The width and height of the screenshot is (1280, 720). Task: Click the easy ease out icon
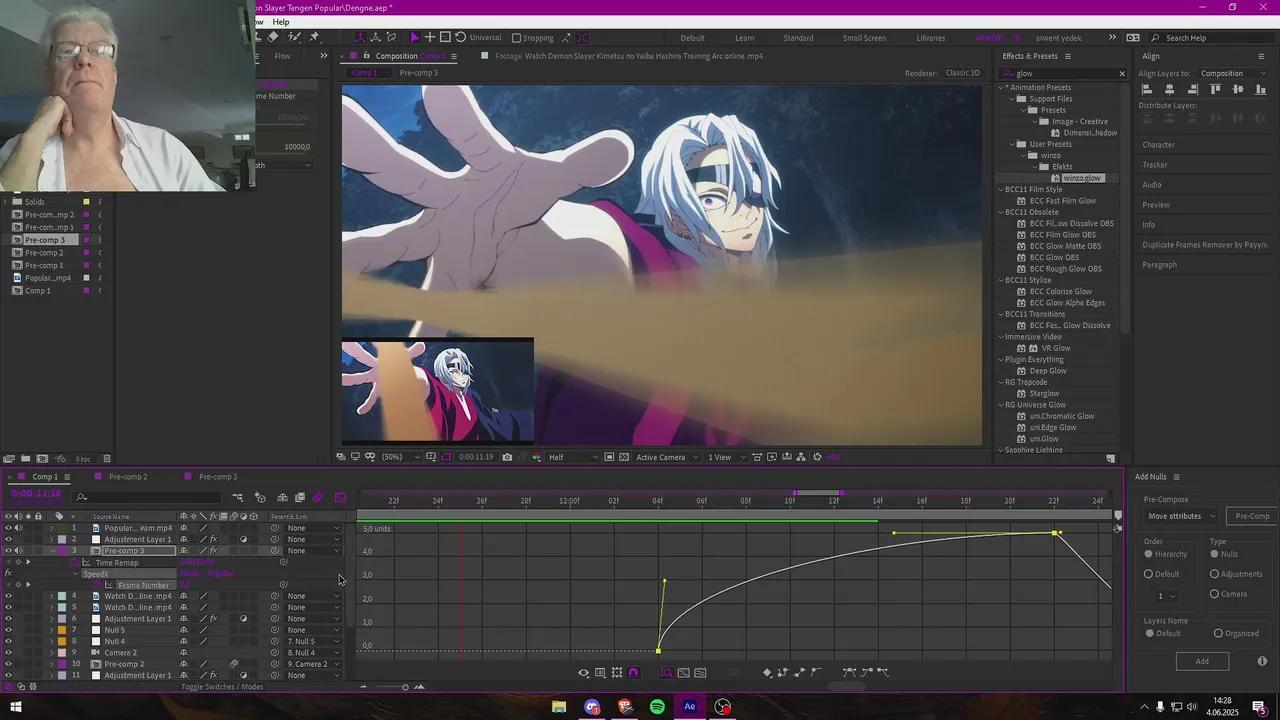click(x=884, y=673)
